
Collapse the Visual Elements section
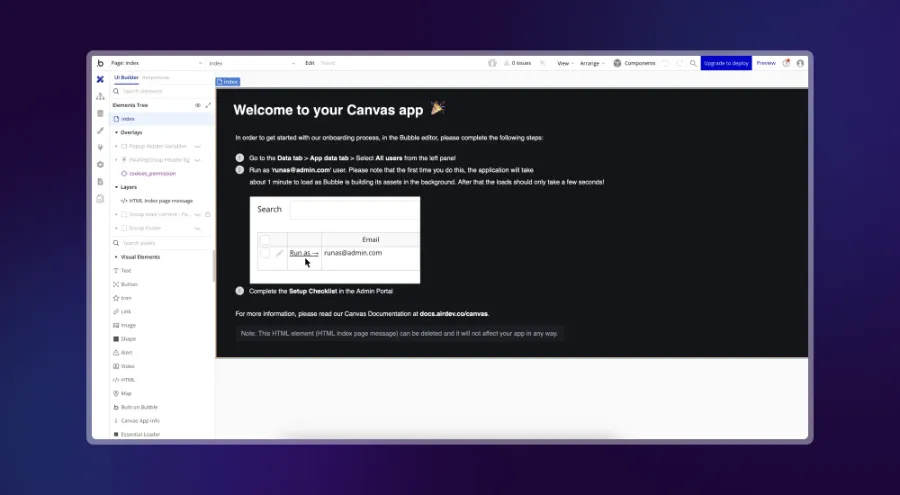117,257
